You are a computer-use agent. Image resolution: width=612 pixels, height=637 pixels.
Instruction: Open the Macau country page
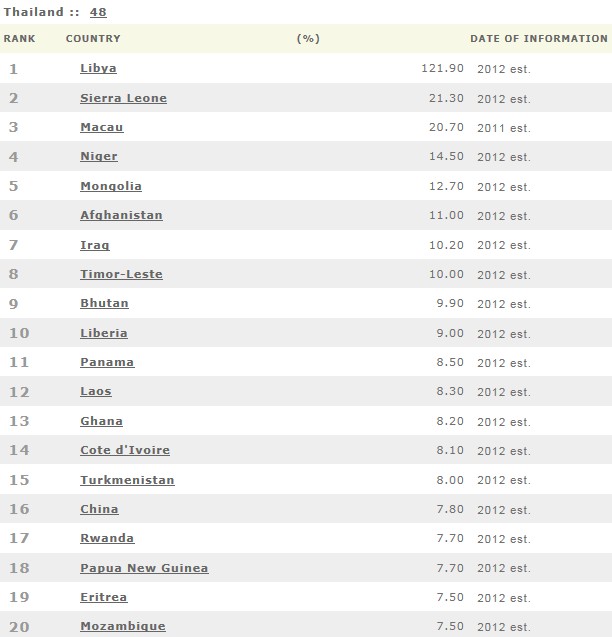[x=101, y=127]
